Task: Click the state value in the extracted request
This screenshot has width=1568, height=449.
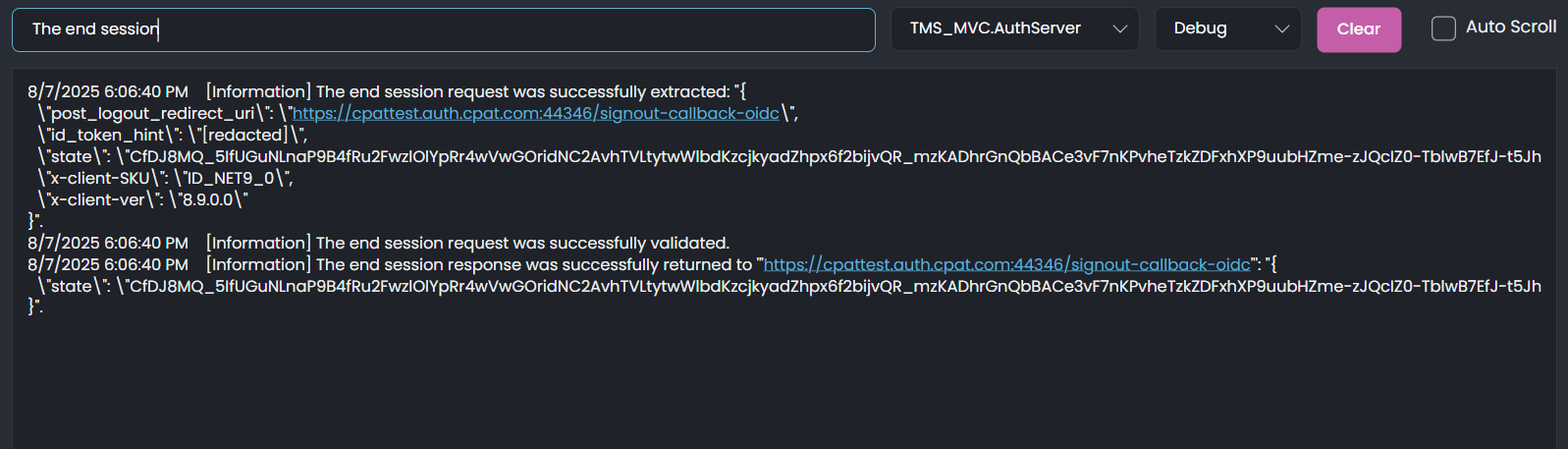Action: [835, 157]
